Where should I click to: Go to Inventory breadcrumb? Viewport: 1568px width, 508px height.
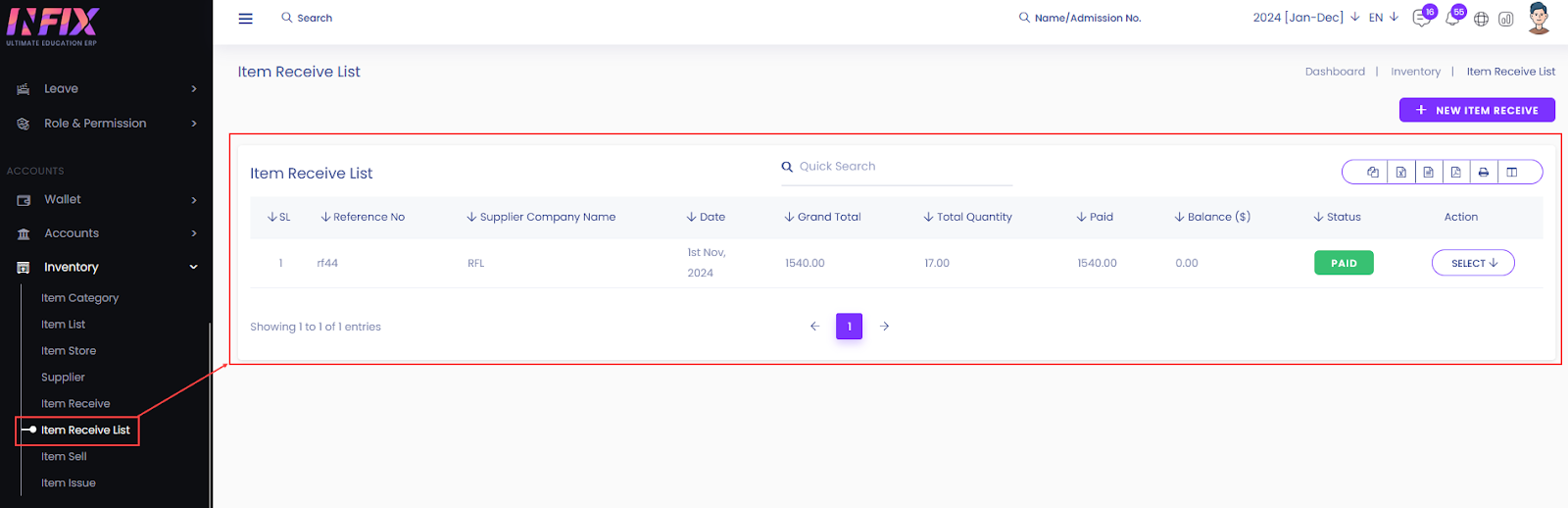(x=1415, y=72)
